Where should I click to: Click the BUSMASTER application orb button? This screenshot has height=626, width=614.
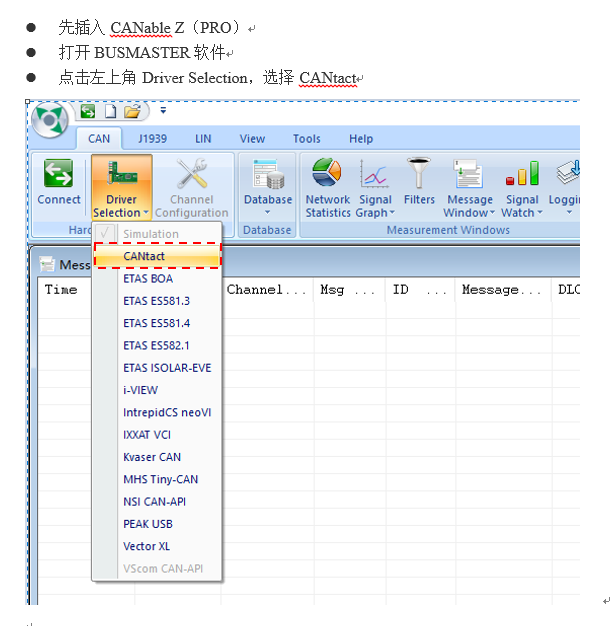[50, 120]
